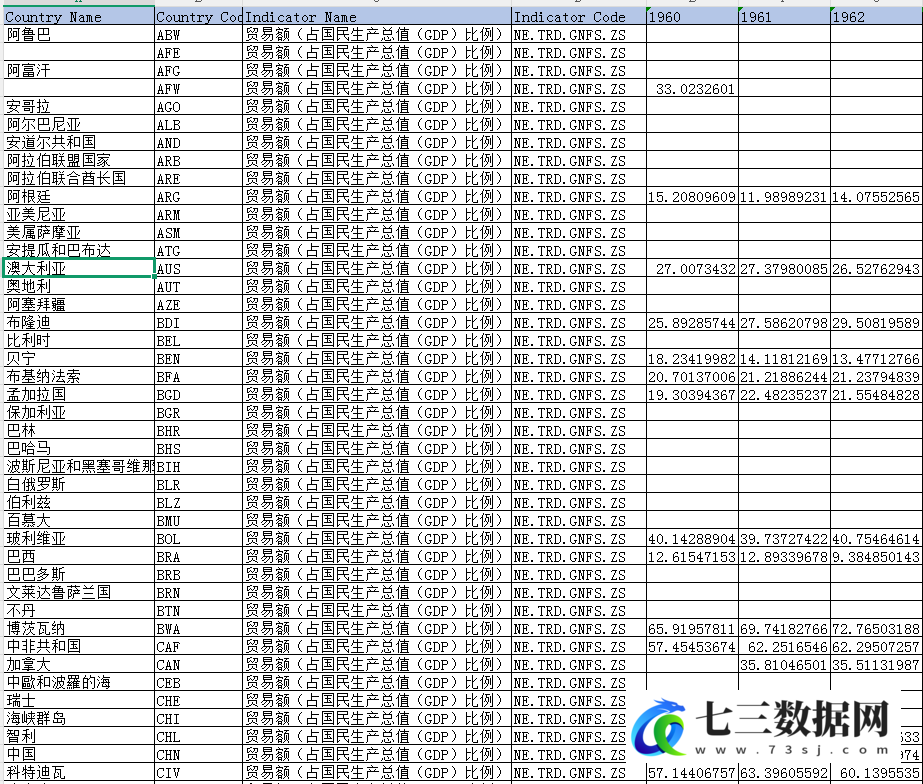Select the cell containing 安哥拉

[78, 107]
